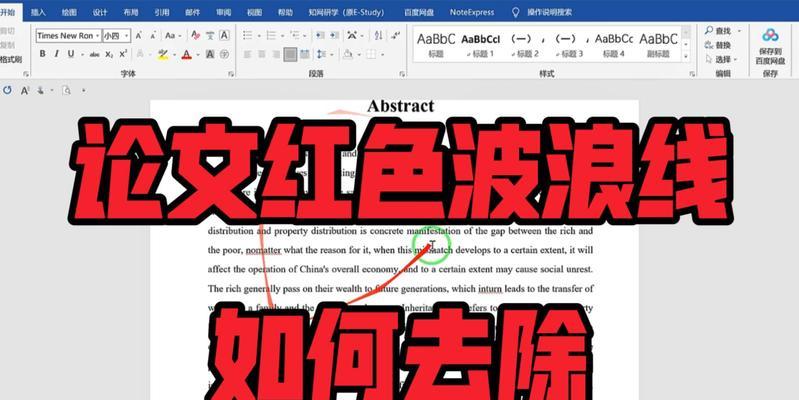The image size is (799, 400).
Task: Open underline style dropdown arrow
Action: (x=82, y=55)
